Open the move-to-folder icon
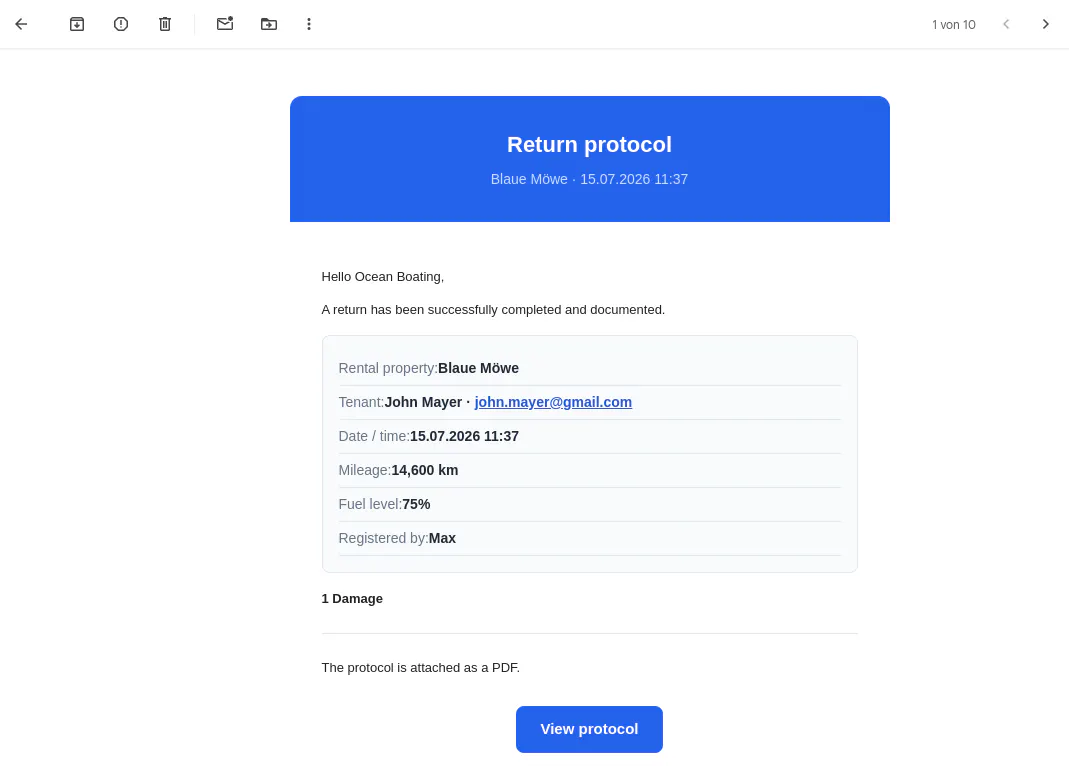Image resolution: width=1069 pixels, height=766 pixels. pyautogui.click(x=269, y=25)
